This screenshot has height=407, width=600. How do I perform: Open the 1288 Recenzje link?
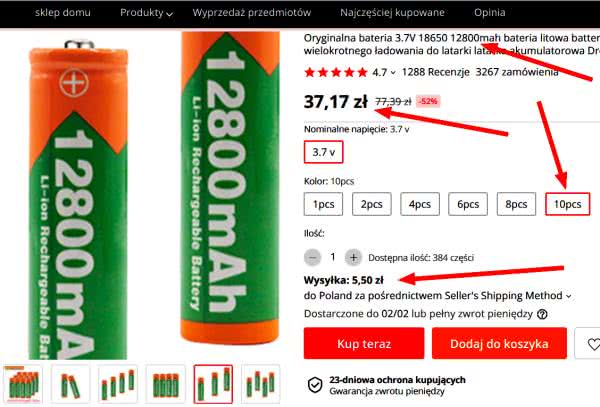(435, 72)
